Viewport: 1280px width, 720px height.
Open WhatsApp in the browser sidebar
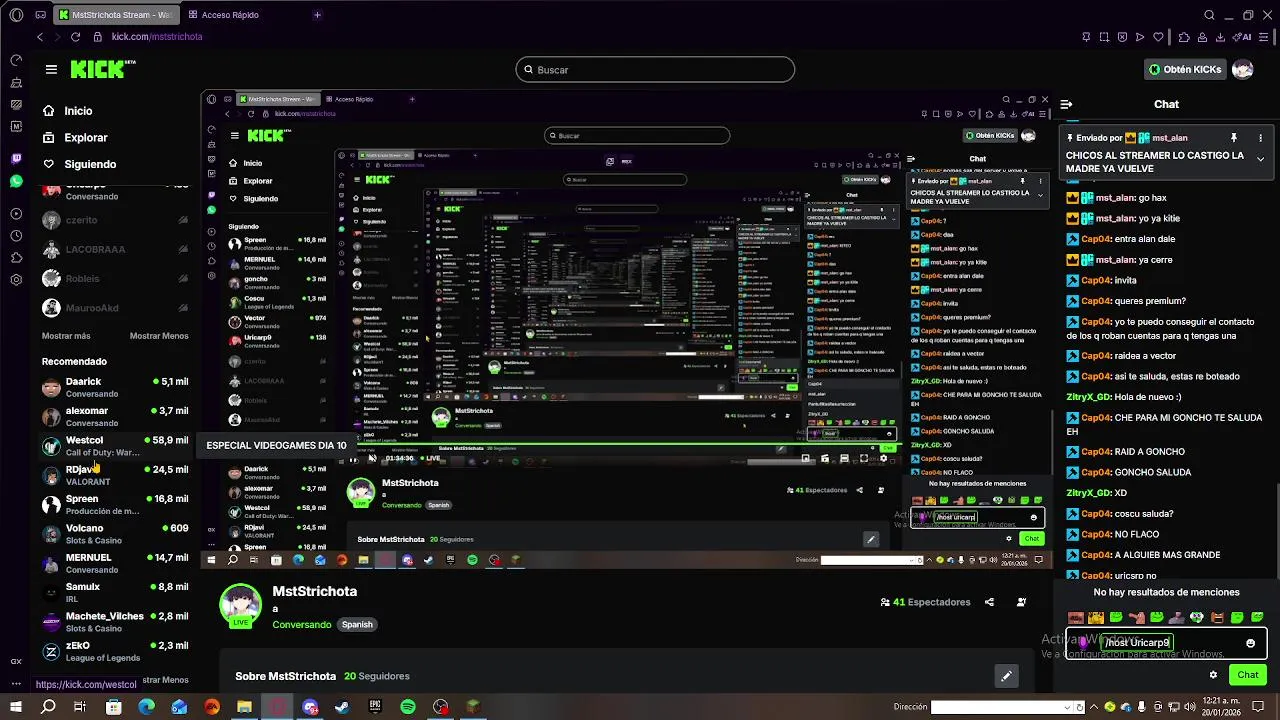tap(16, 181)
